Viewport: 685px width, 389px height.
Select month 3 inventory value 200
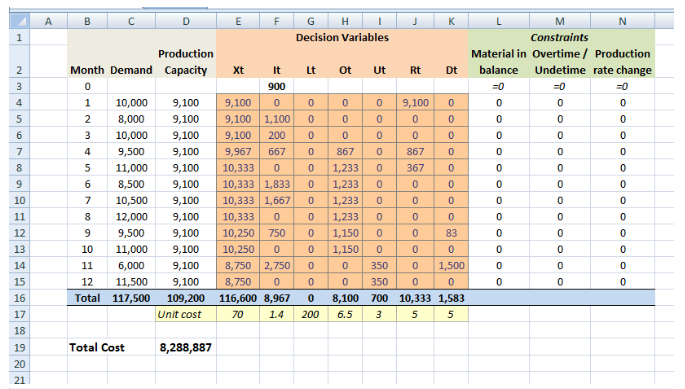[277, 135]
